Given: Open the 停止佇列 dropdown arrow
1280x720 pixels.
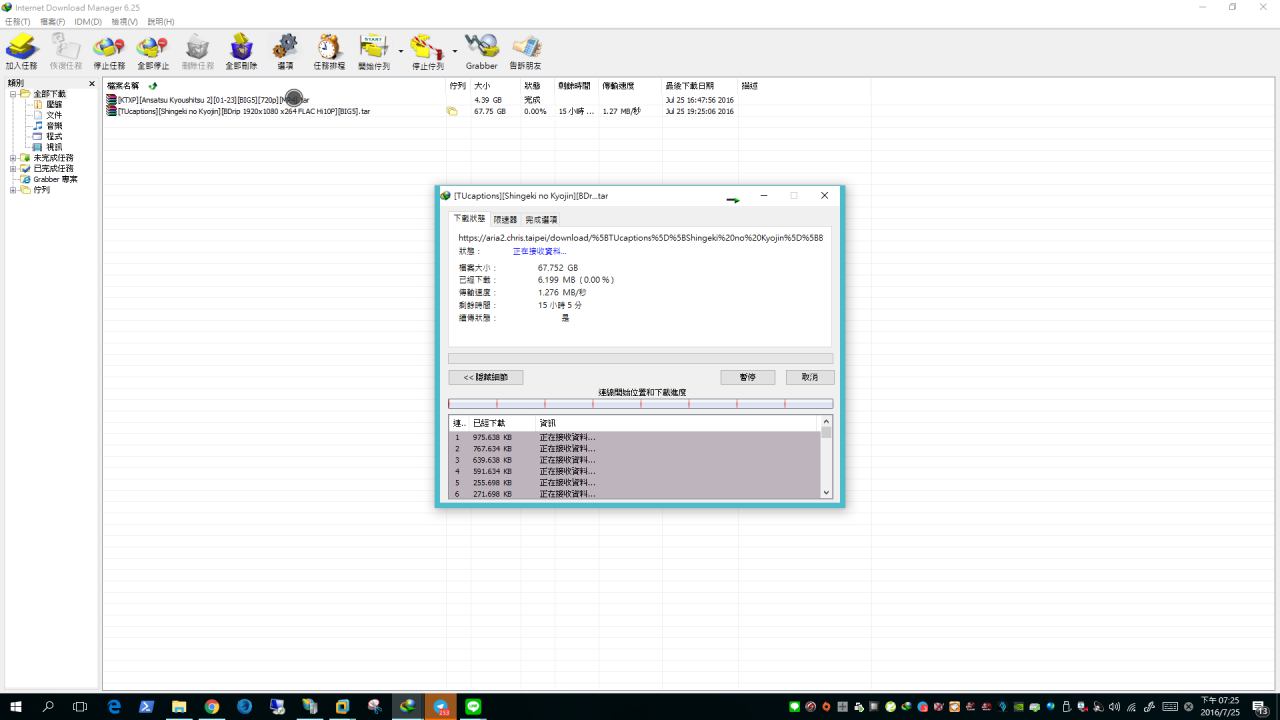Looking at the screenshot, I should 455,51.
